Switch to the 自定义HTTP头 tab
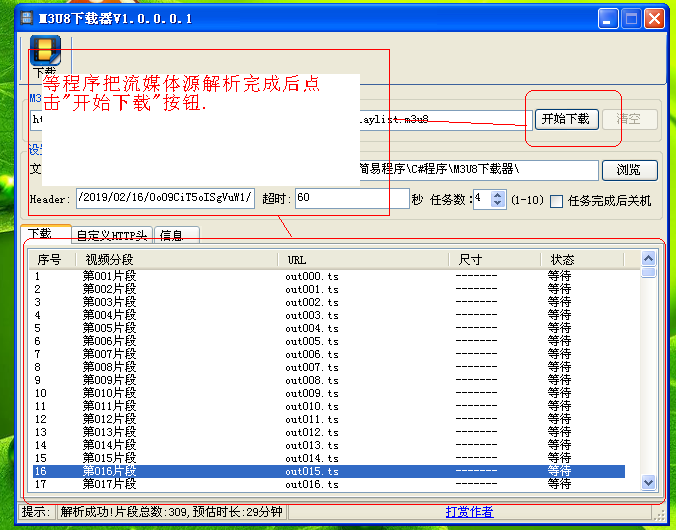 point(111,235)
